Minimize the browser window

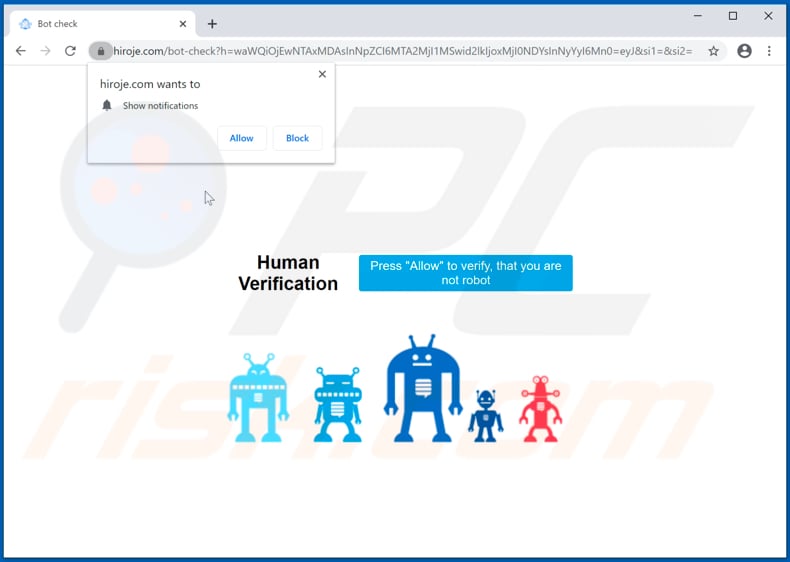point(698,16)
